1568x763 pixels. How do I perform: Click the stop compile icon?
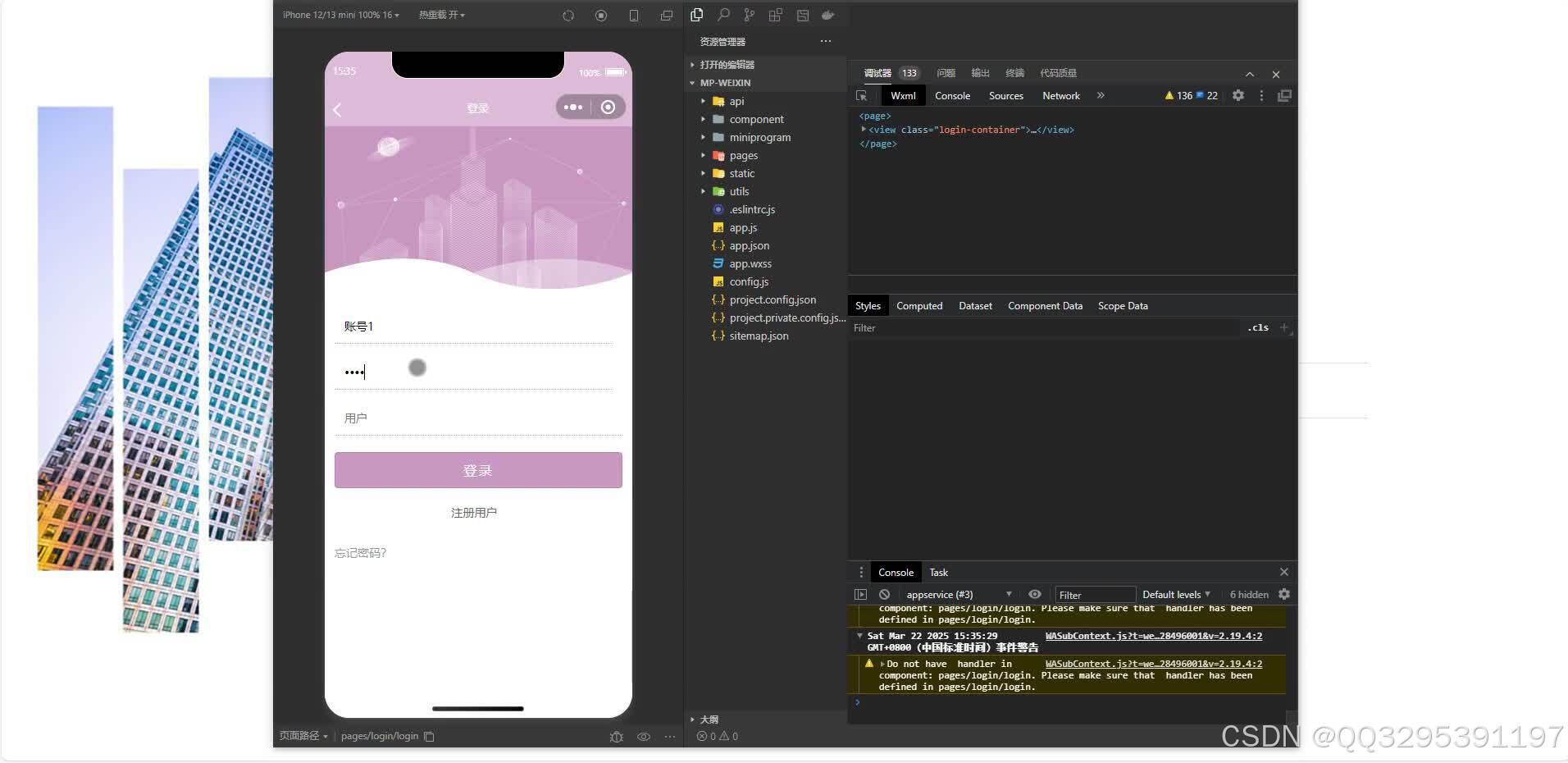click(x=601, y=15)
